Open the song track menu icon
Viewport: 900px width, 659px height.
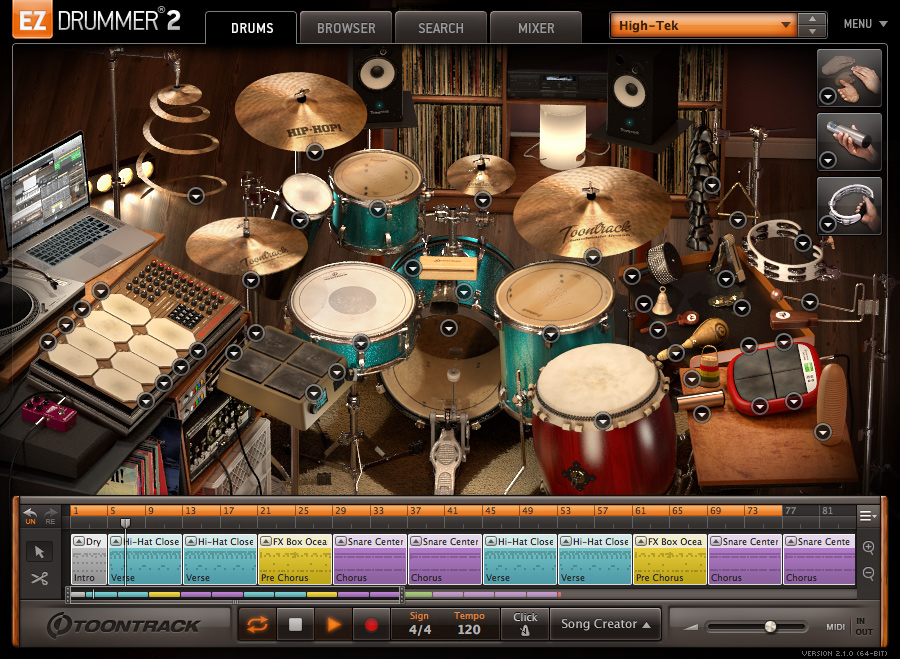867,515
